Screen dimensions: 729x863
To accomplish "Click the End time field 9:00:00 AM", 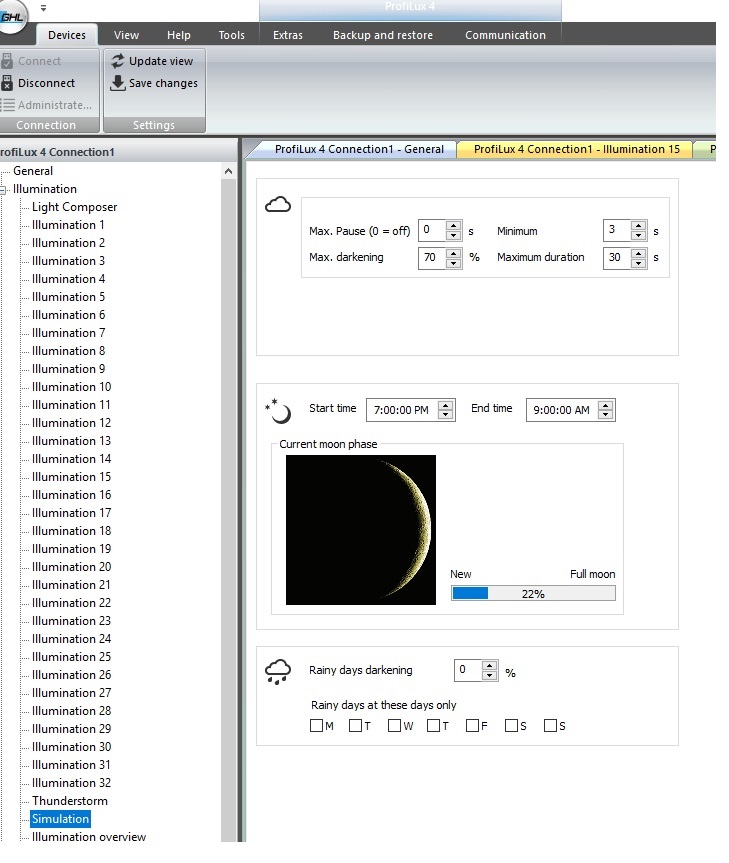I will [562, 410].
